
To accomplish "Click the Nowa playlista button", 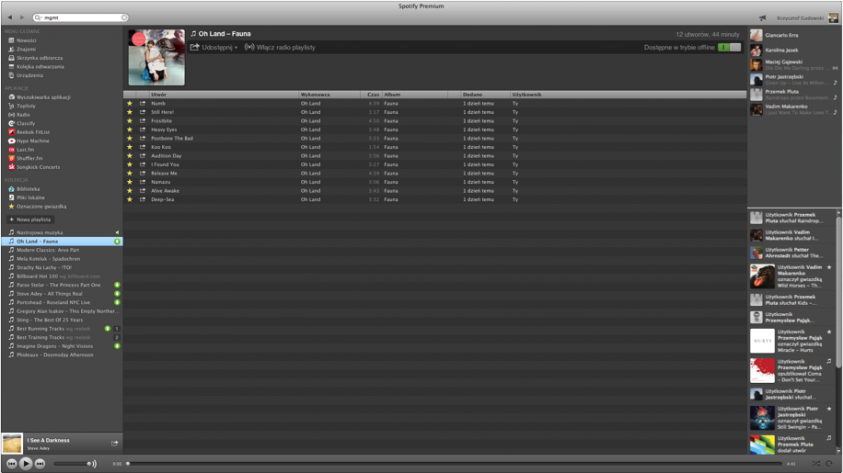I will pyautogui.click(x=30, y=219).
